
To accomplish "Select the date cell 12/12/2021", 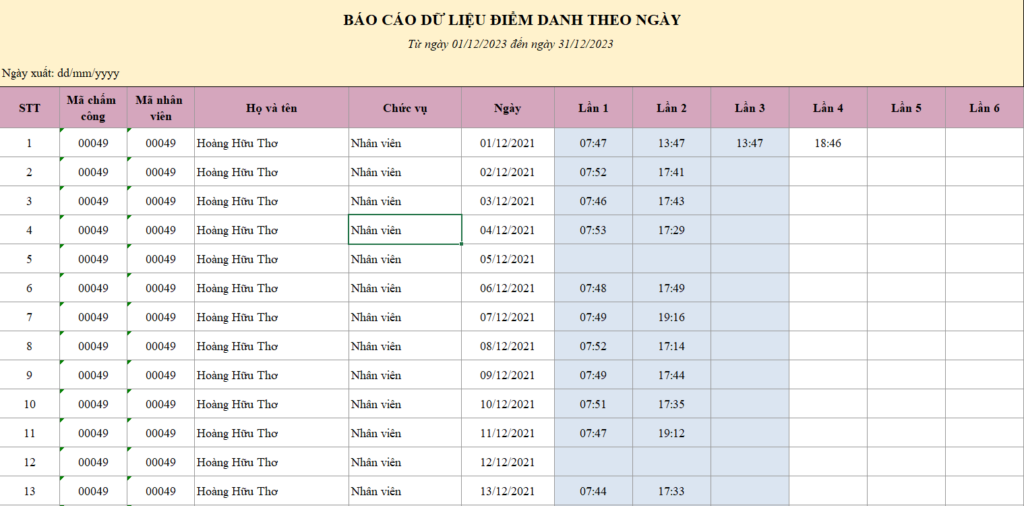I will tap(507, 462).
